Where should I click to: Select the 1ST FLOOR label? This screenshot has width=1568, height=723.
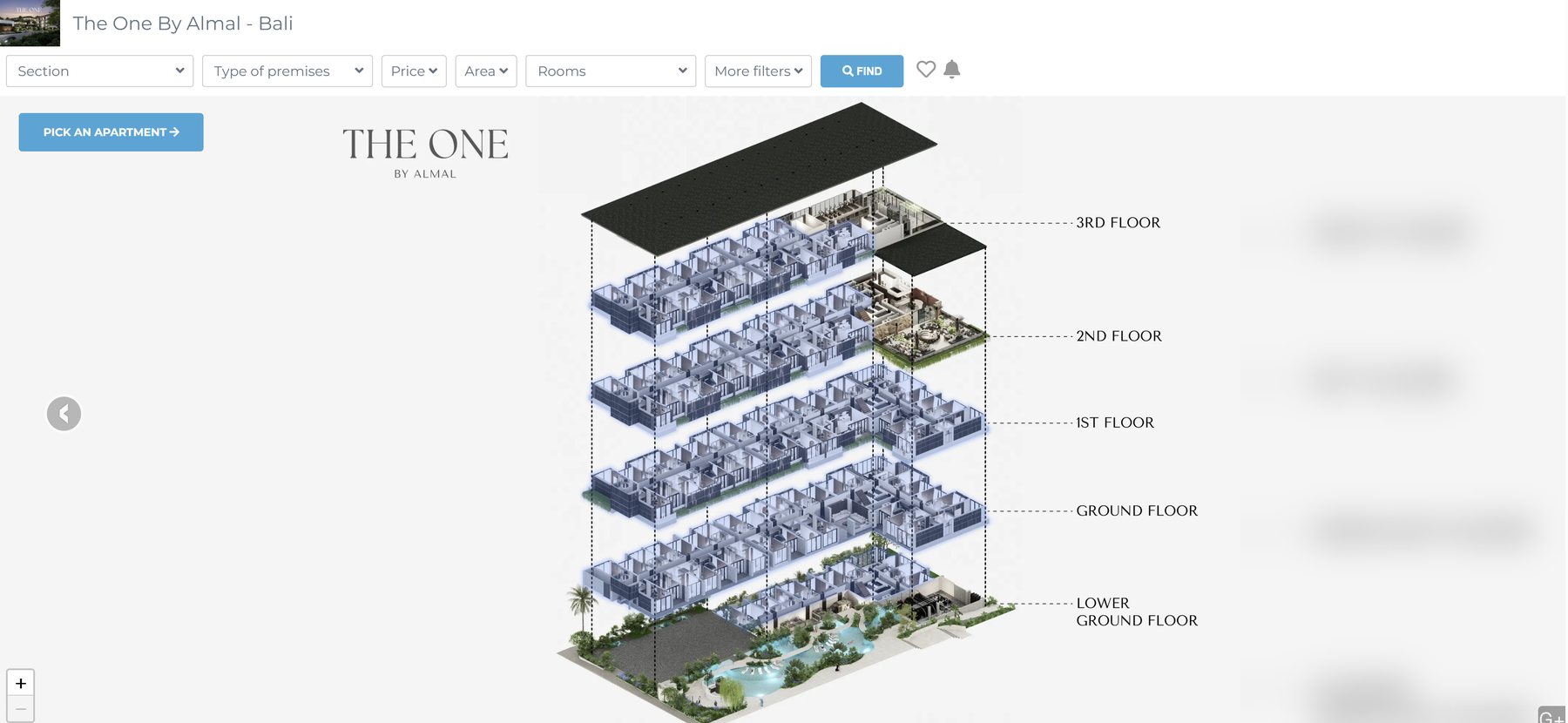pos(1115,422)
